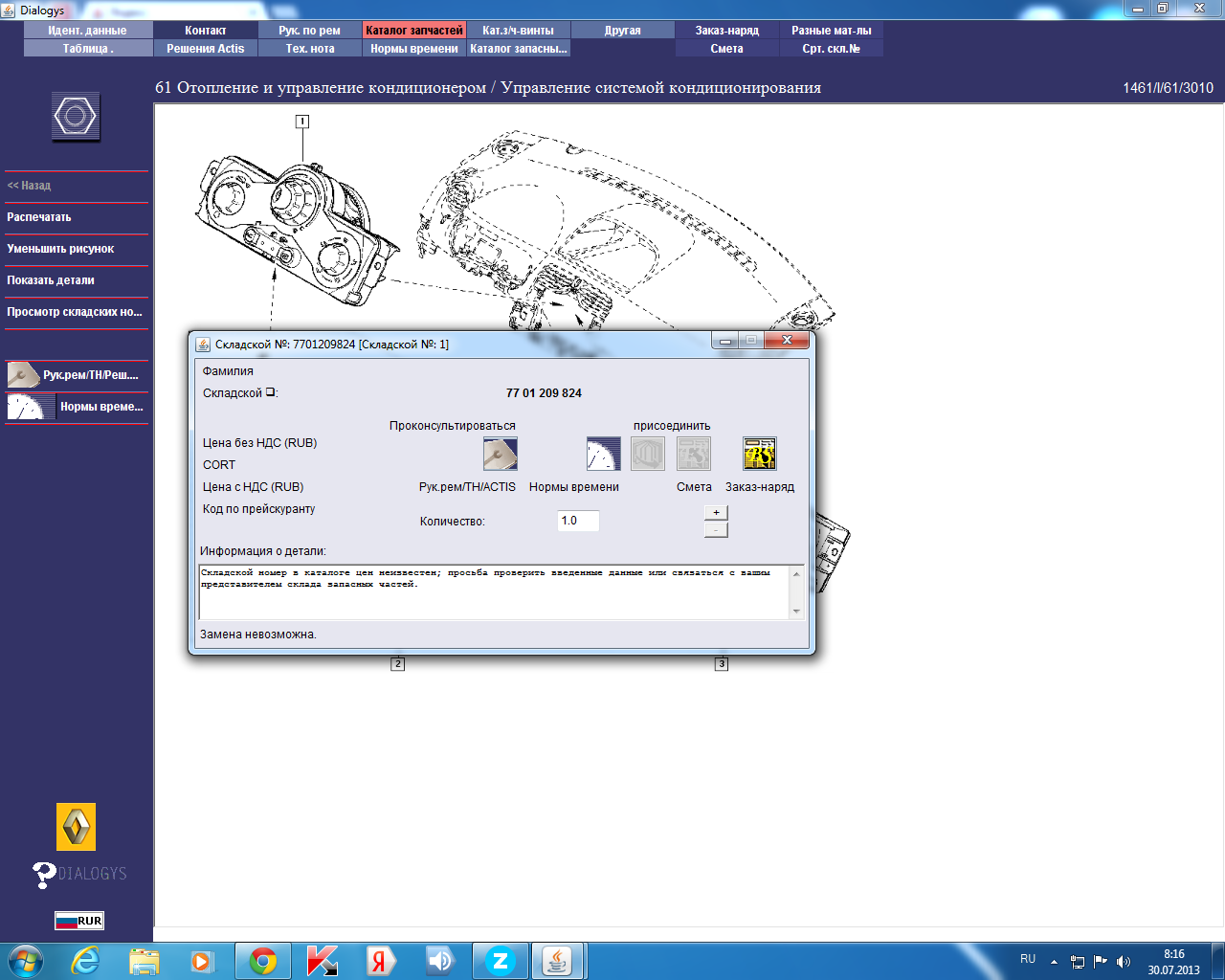The width and height of the screenshot is (1225, 980).
Task: Click the greyed Смета icon in the dialog
Action: click(694, 454)
